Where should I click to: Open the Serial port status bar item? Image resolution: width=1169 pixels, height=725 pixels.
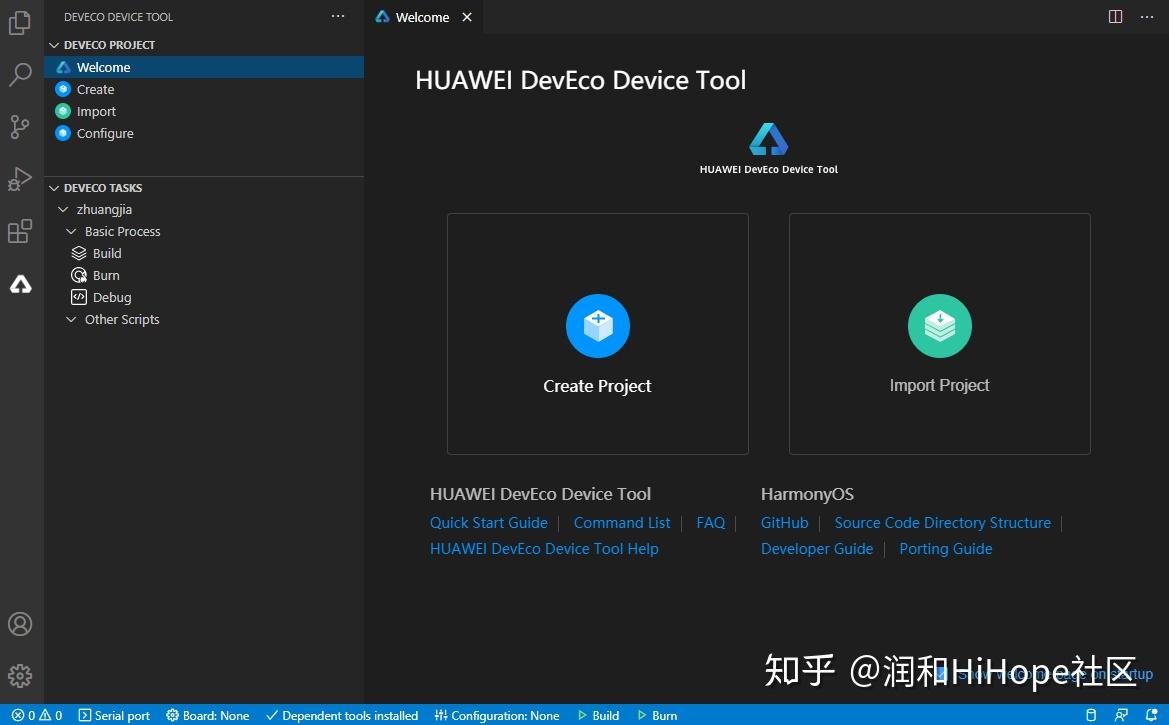pyautogui.click(x=114, y=715)
